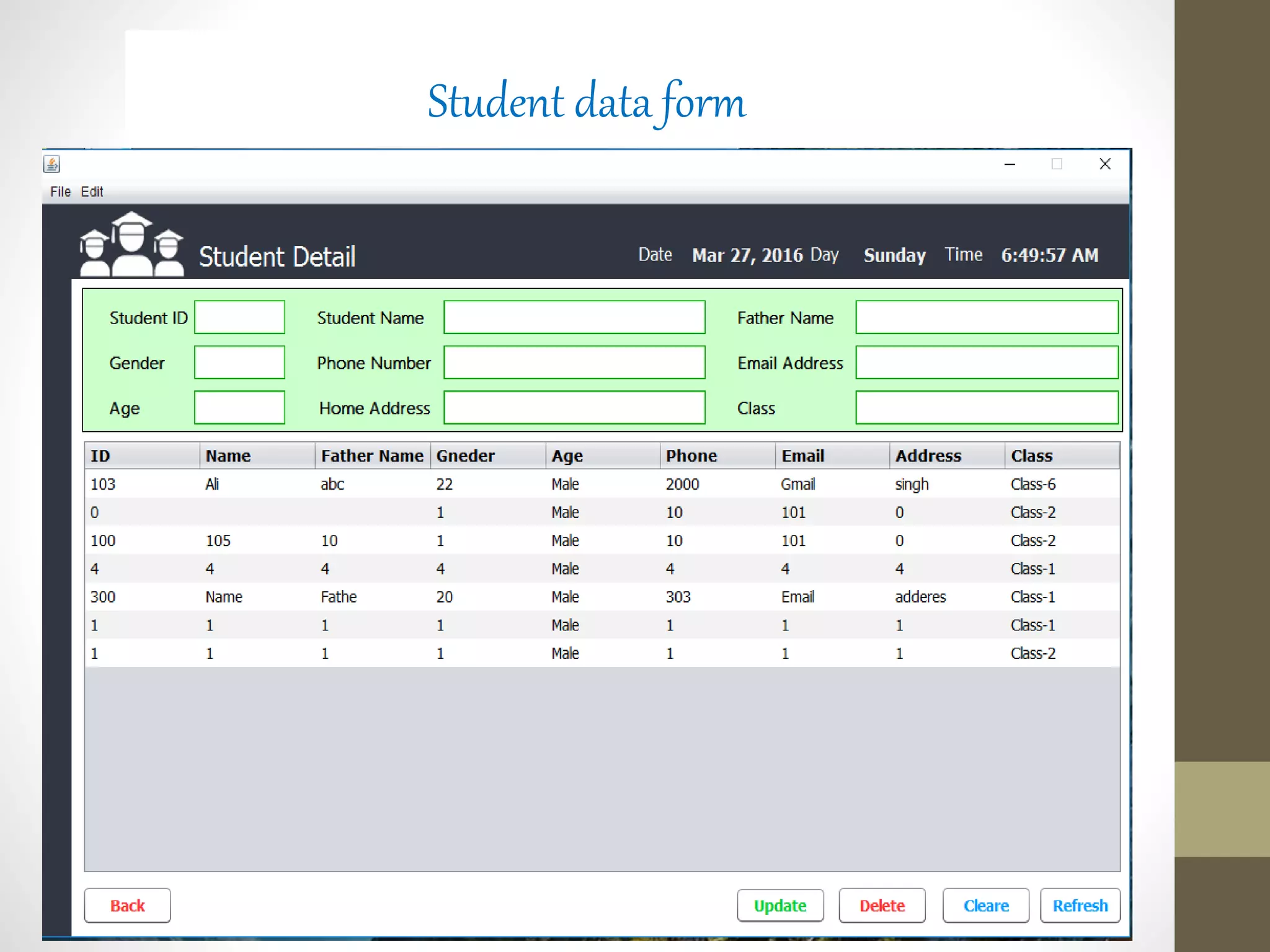This screenshot has width=1270, height=952.
Task: Click the Email column header
Action: 832,456
